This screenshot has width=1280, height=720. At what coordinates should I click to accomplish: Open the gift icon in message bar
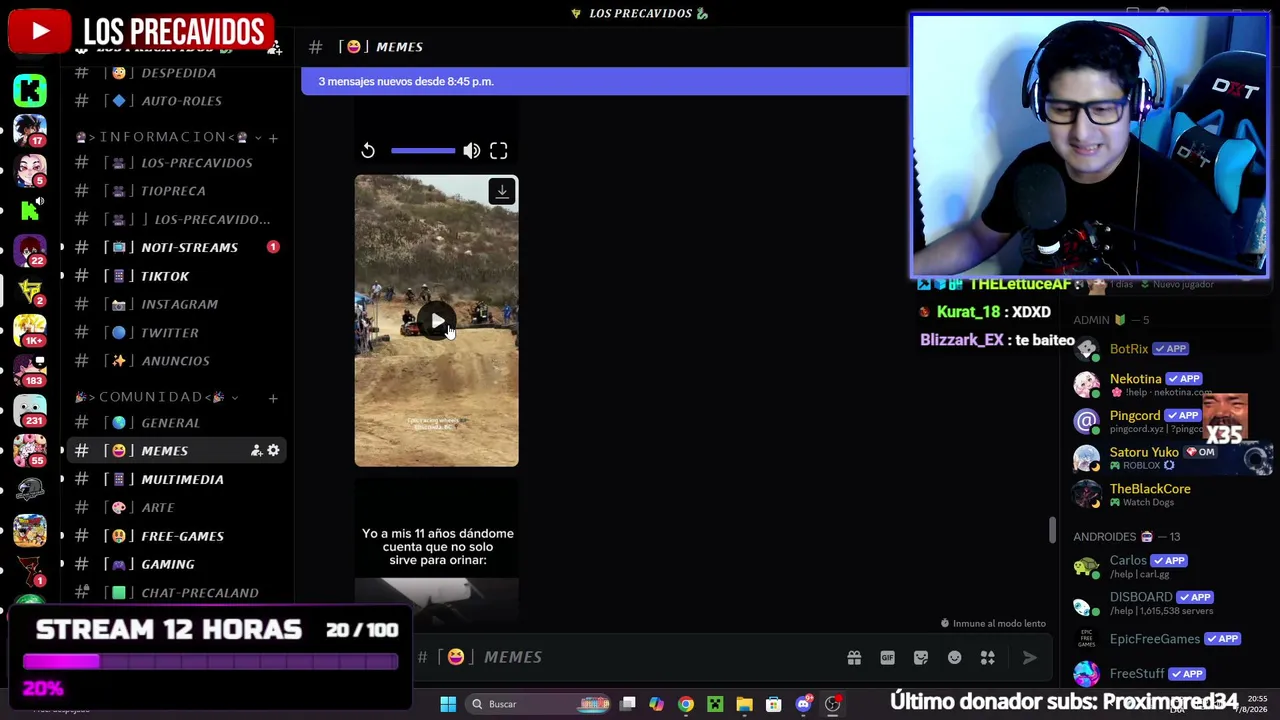[854, 657]
